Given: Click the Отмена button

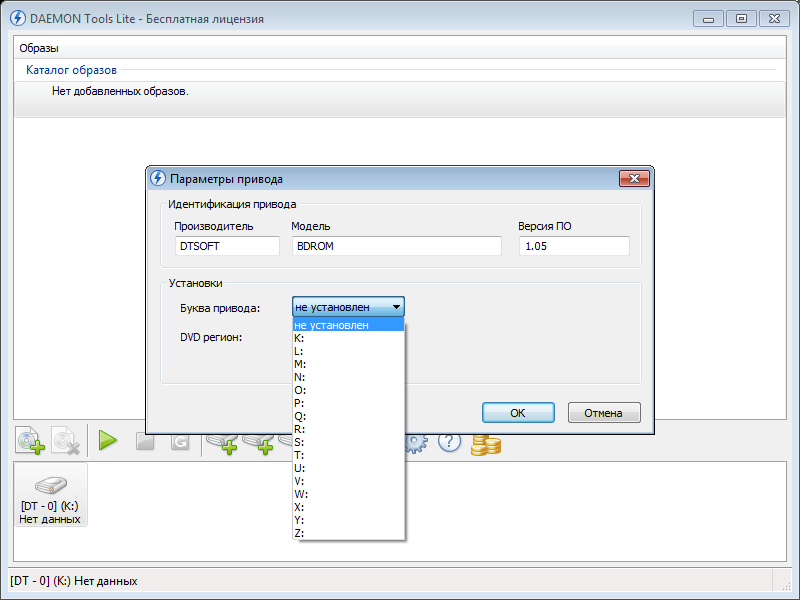Looking at the screenshot, I should [604, 413].
